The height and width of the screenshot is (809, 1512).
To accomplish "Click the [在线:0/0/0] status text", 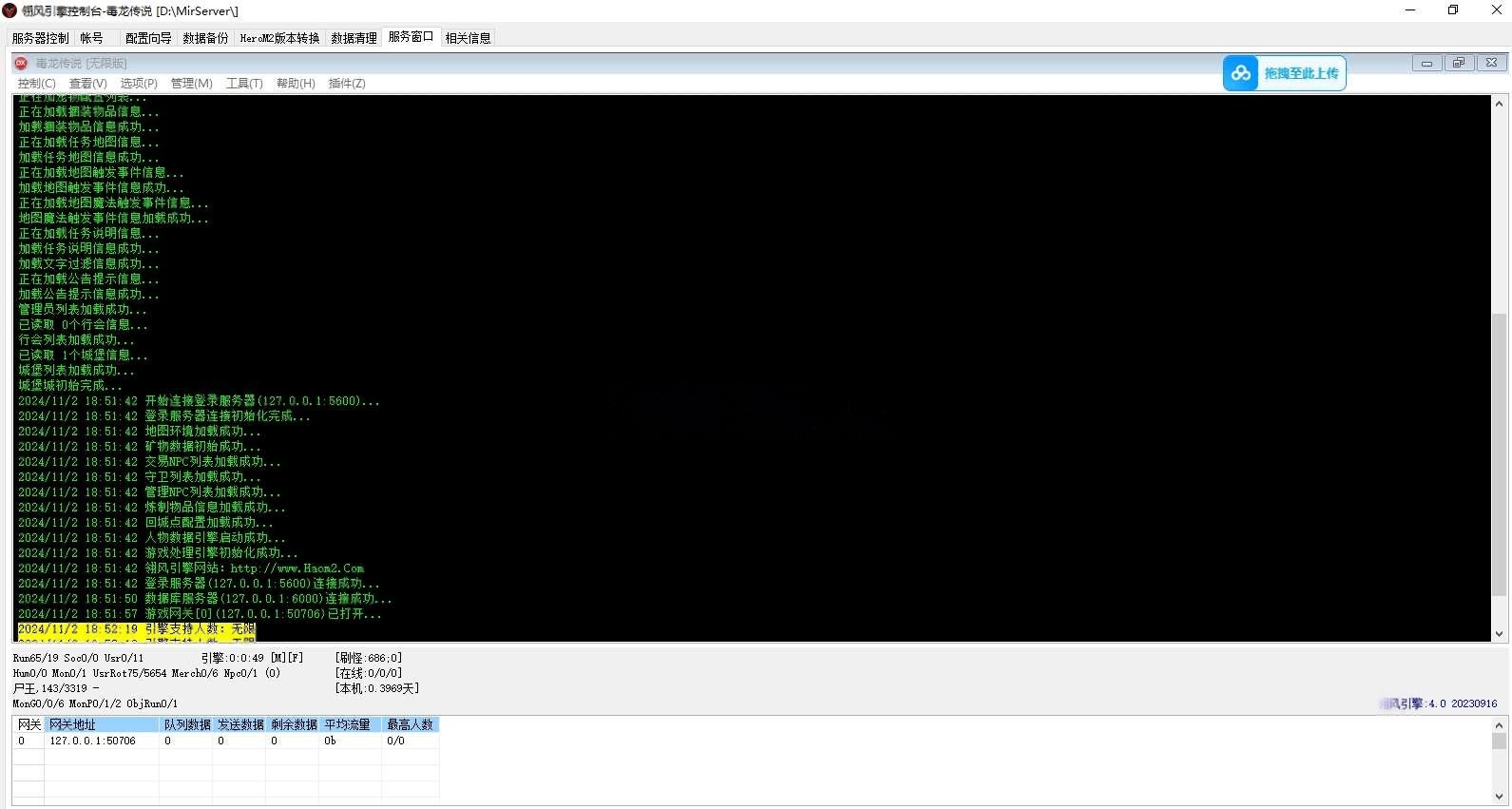I will coord(369,673).
